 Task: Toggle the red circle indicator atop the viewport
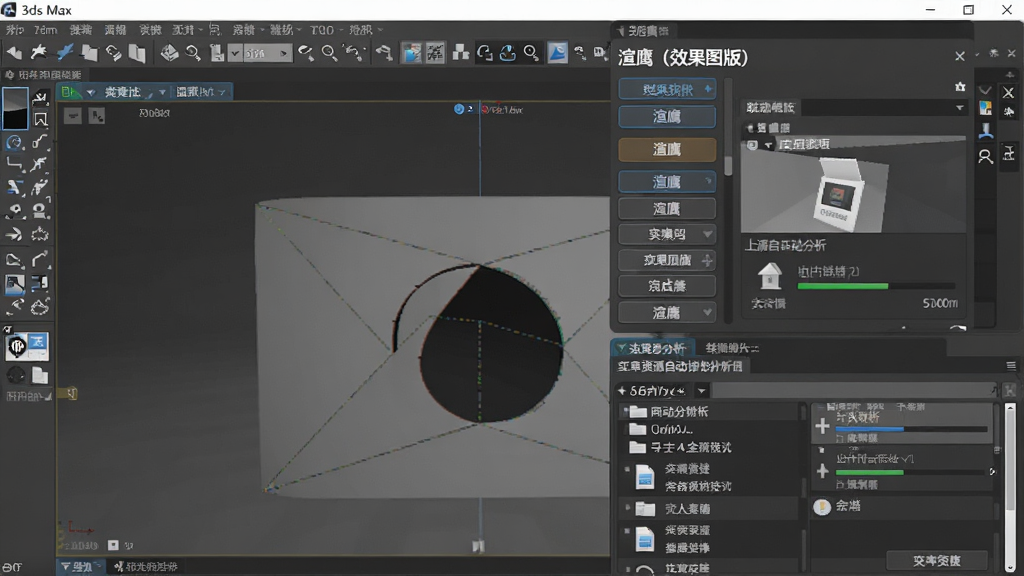click(485, 109)
